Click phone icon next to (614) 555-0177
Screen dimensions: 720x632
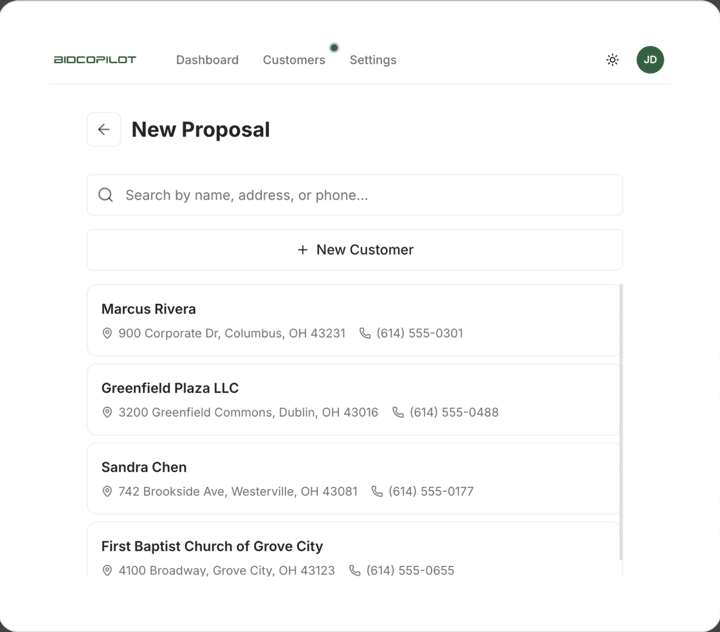coord(377,491)
